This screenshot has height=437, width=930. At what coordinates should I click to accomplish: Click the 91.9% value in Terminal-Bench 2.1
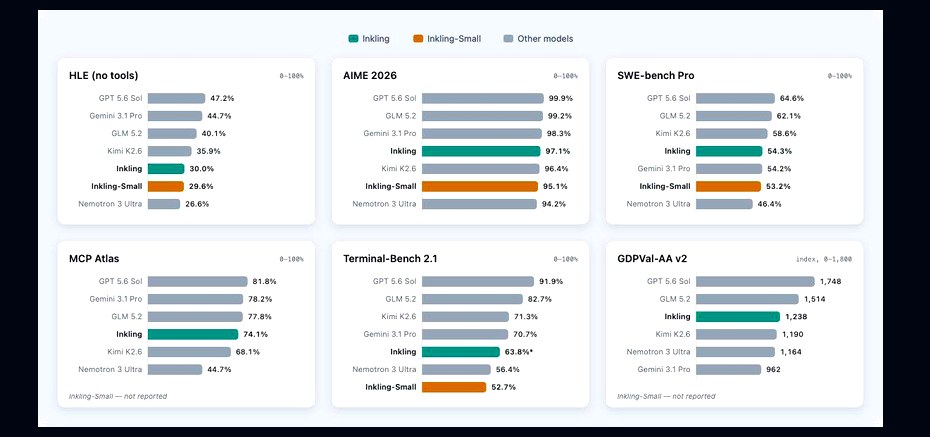551,282
